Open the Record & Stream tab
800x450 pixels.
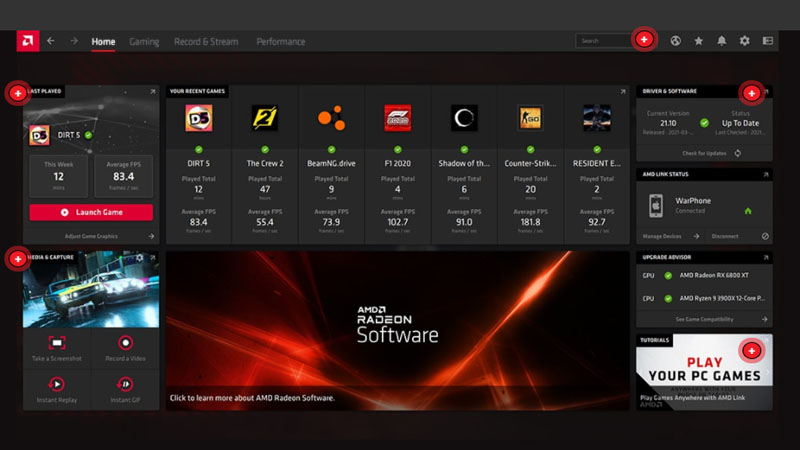point(206,42)
